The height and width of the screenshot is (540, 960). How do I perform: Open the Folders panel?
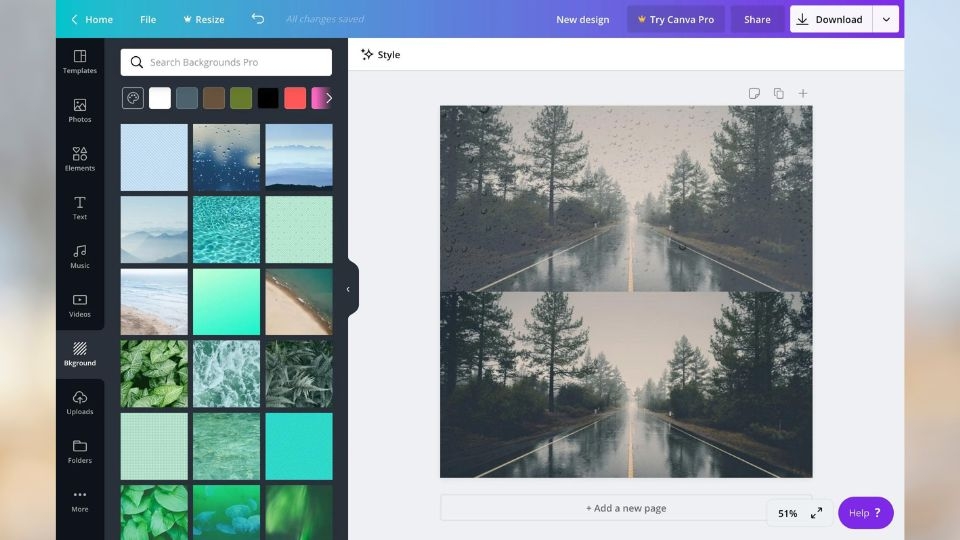click(80, 452)
